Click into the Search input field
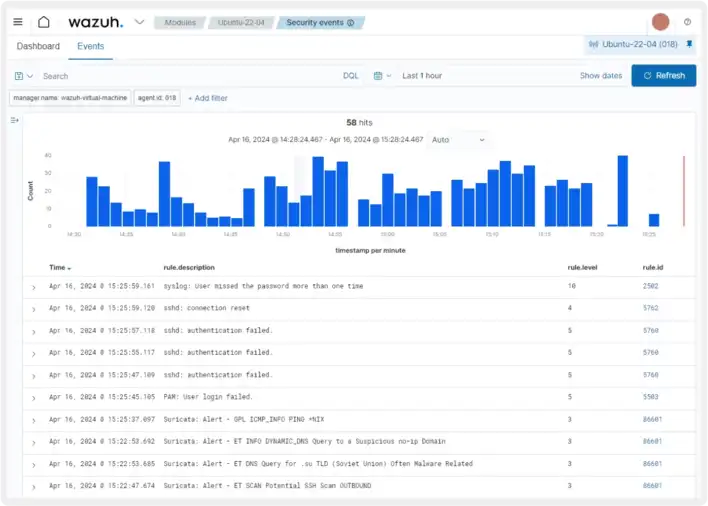Viewport: 708px width, 506px height. [x=190, y=76]
